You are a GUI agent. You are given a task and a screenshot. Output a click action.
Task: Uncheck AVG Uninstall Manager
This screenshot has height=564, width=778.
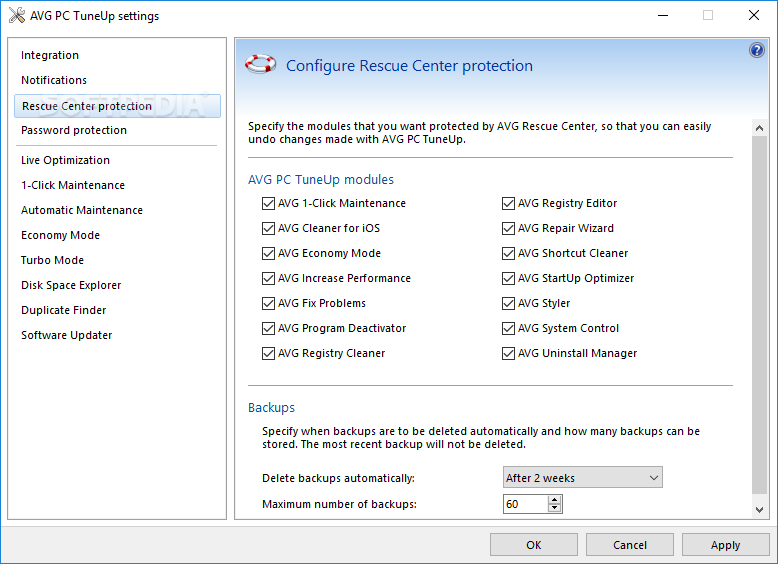(x=509, y=353)
